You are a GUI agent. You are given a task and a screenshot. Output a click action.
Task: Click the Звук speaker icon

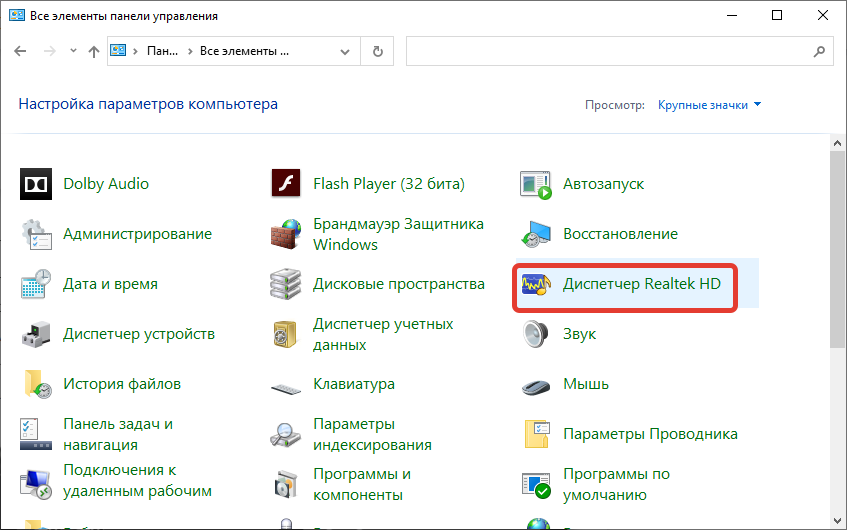(536, 334)
